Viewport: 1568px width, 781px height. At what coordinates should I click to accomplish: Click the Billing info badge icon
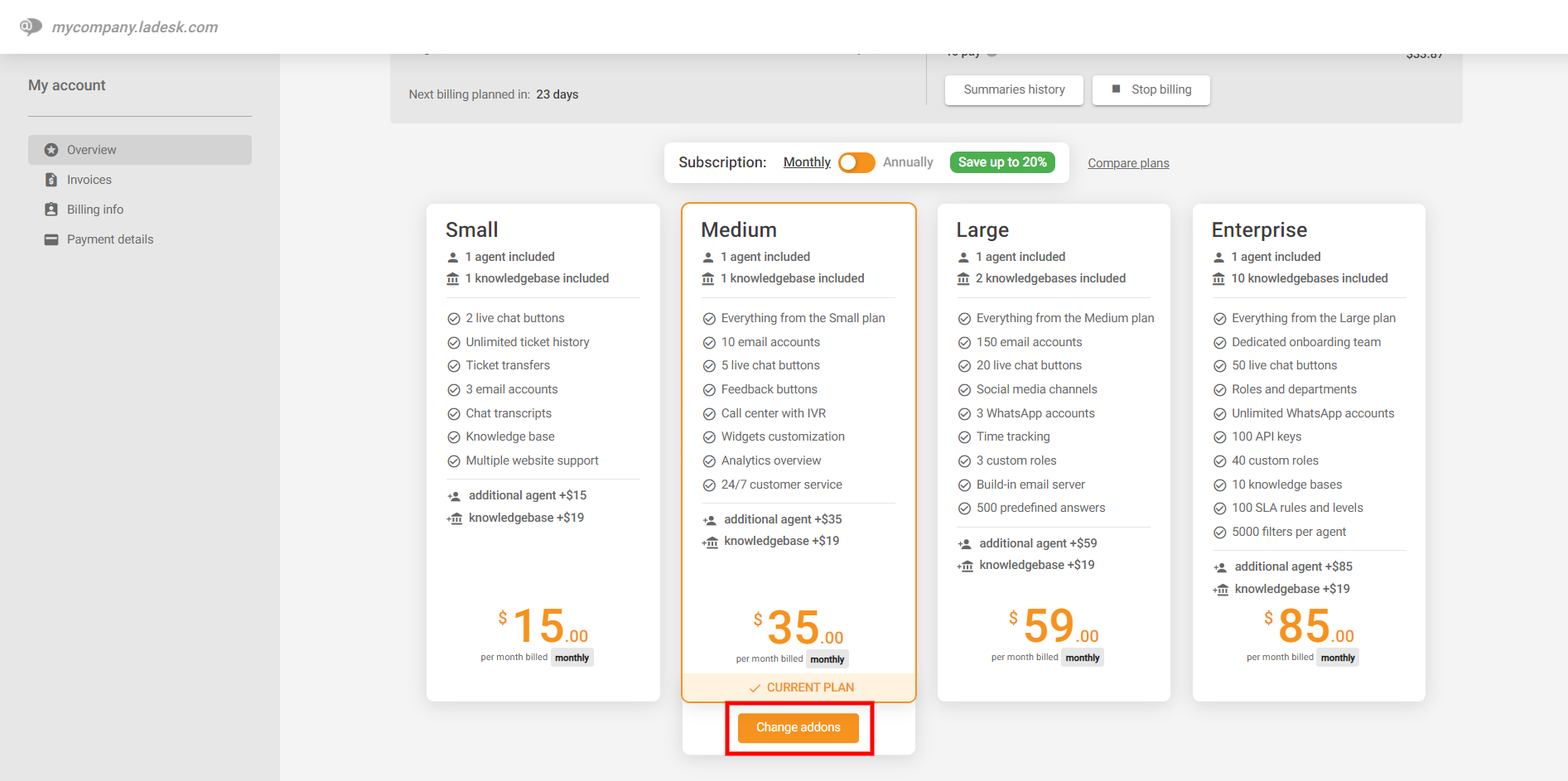coord(51,210)
